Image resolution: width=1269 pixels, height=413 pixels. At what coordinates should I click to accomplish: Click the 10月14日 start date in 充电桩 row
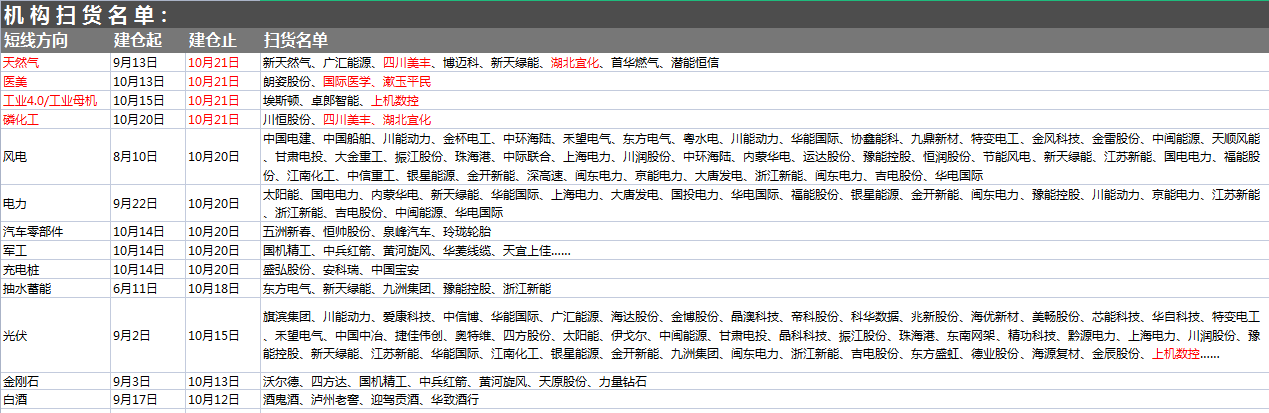[x=147, y=269]
